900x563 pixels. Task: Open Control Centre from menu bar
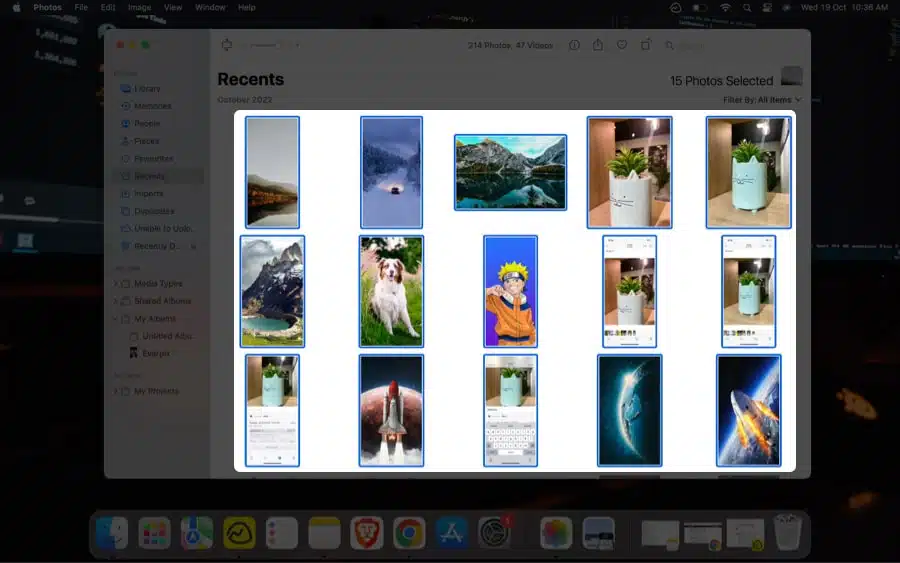pyautogui.click(x=767, y=7)
